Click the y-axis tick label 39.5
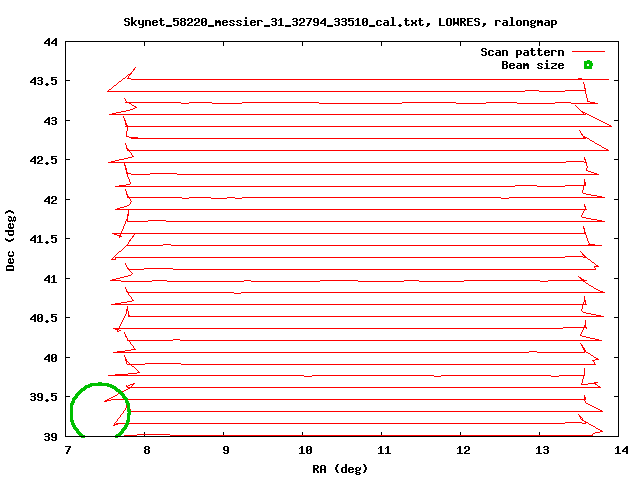This screenshot has width=640, height=480. pos(44,397)
